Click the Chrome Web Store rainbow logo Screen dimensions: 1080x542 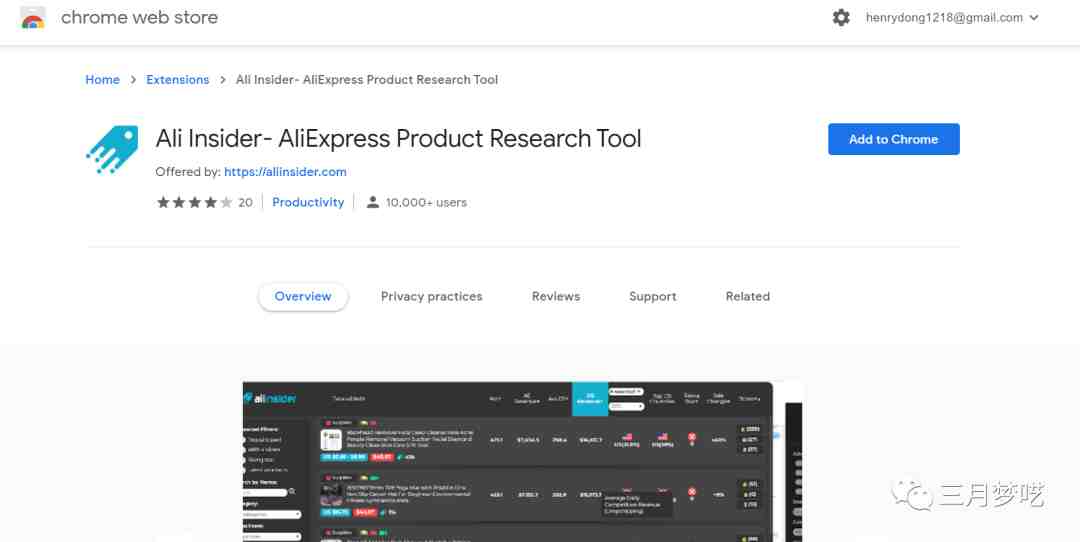pos(33,18)
